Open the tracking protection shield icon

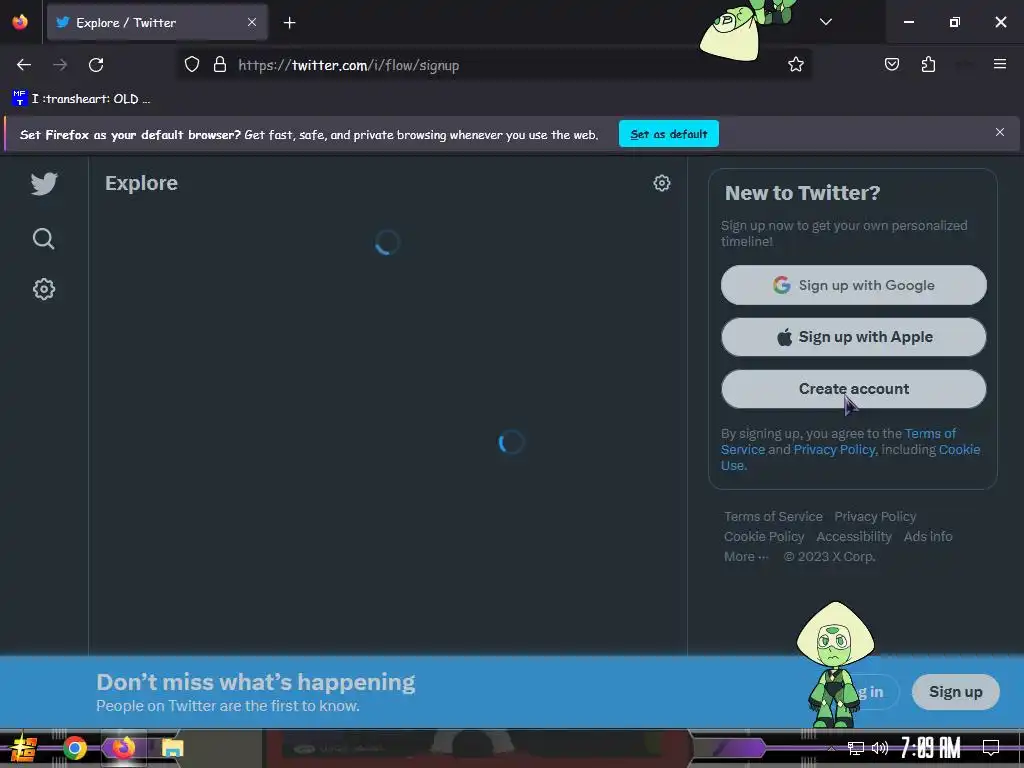coord(191,65)
